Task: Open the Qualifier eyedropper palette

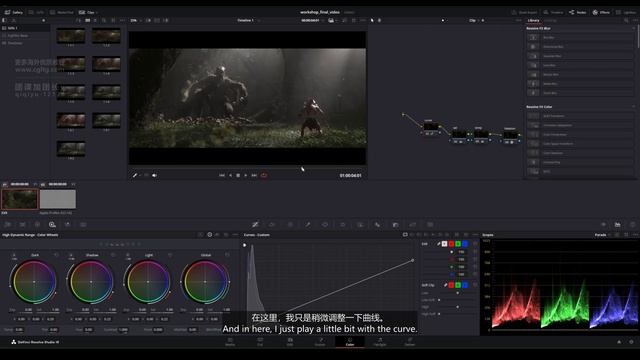Action: 308,224
